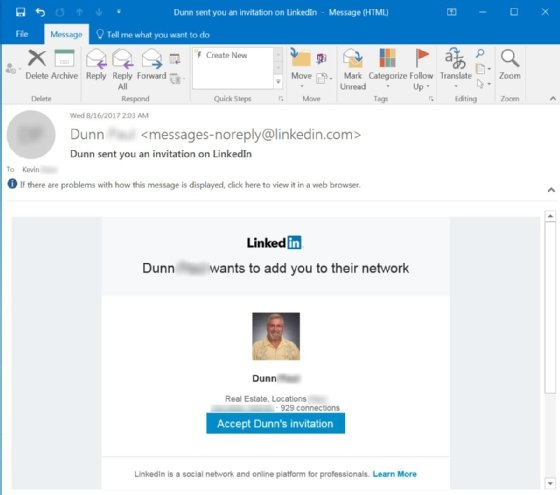Click Tell me what you want to do

click(153, 35)
